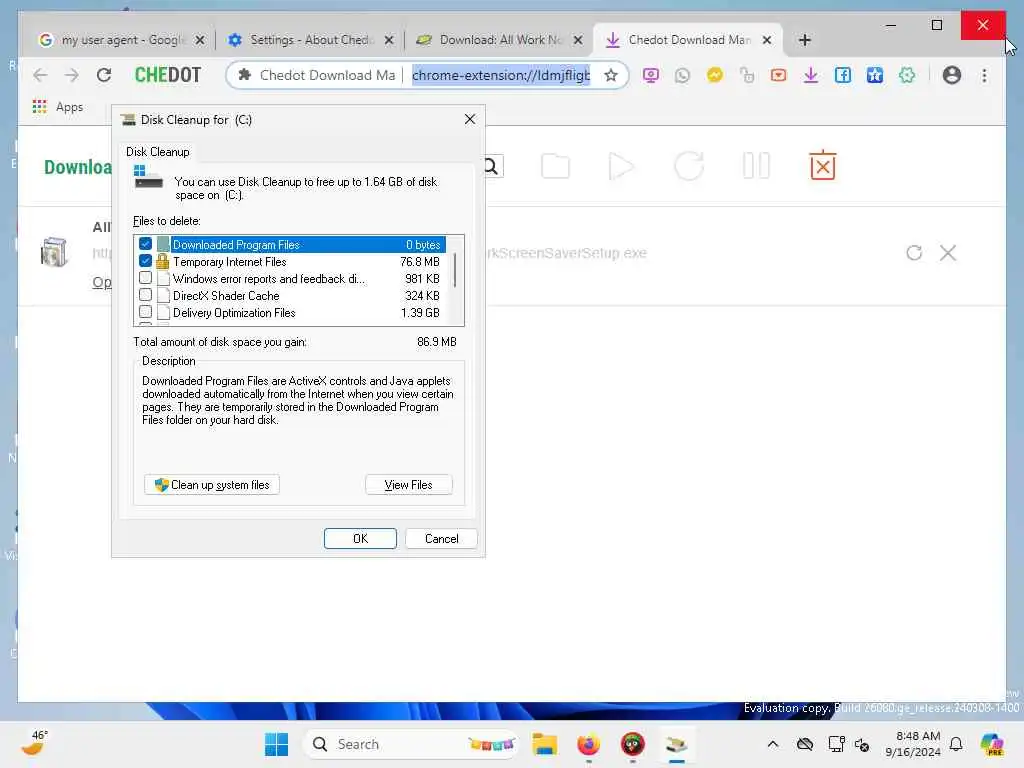
Task: Uncheck Temporary Internet Files checkbox
Action: pyautogui.click(x=145, y=261)
